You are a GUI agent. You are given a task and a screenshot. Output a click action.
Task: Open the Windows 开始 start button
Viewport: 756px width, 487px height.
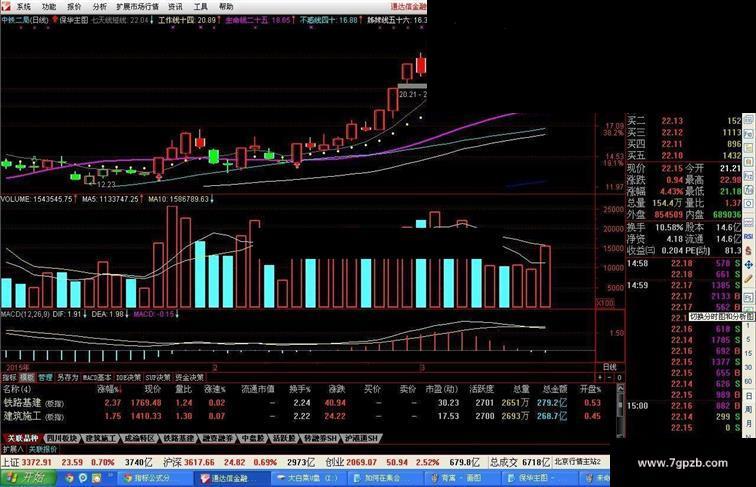[28, 477]
